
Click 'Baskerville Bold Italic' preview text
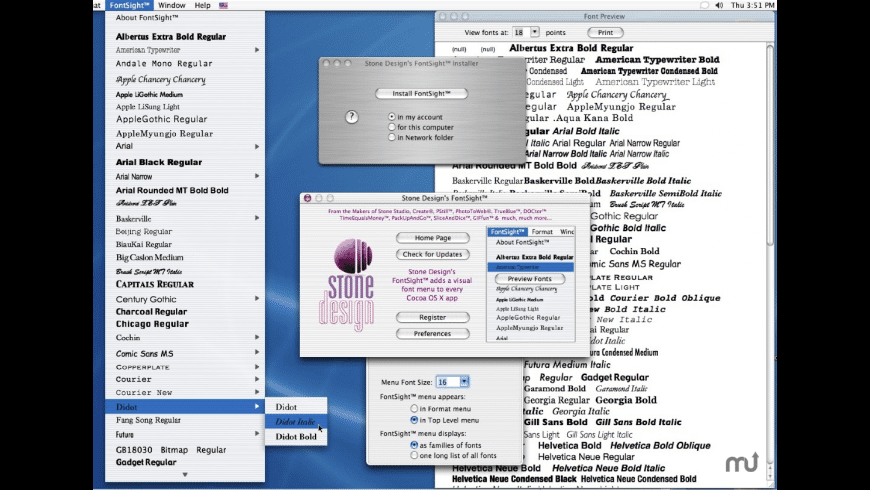click(643, 181)
